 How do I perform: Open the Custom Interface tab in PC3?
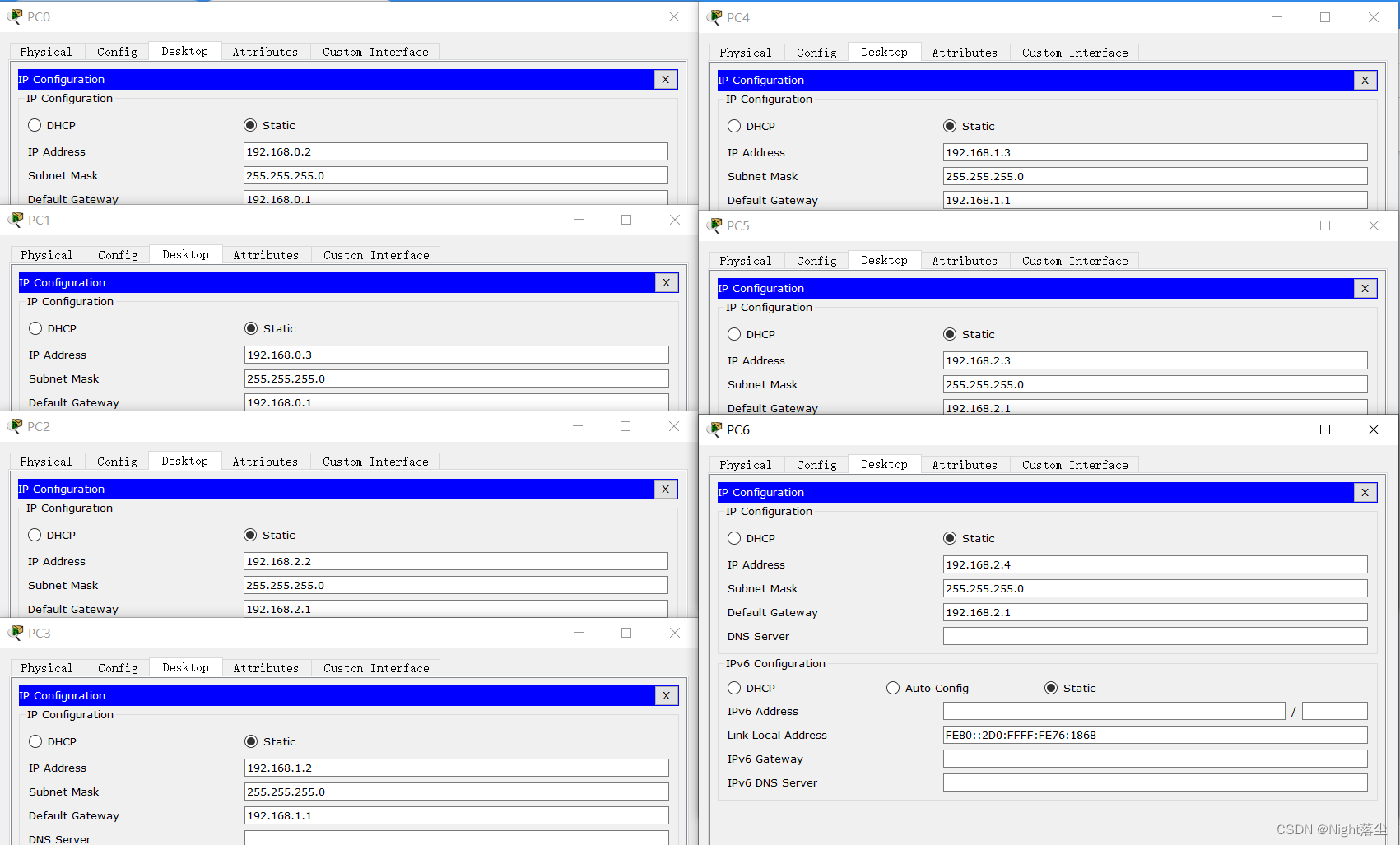[x=376, y=668]
